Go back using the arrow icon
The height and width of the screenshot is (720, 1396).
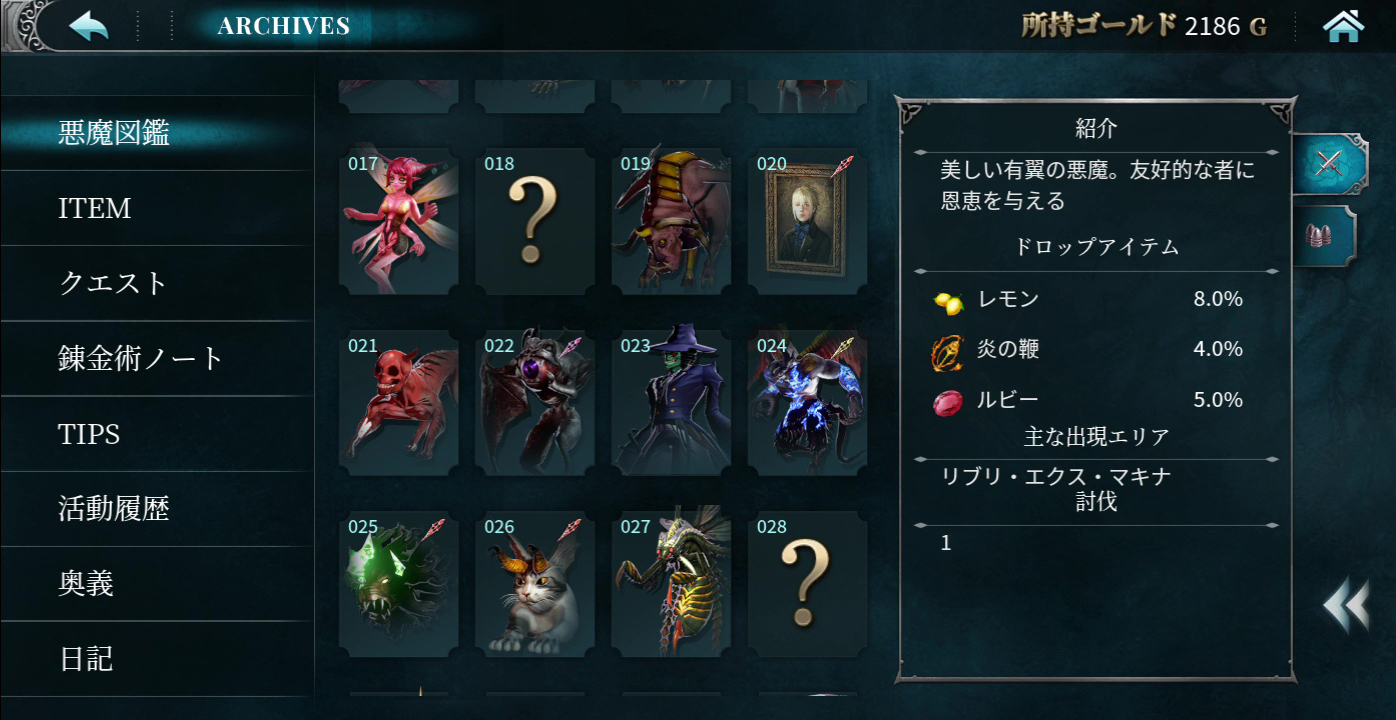[x=89, y=26]
